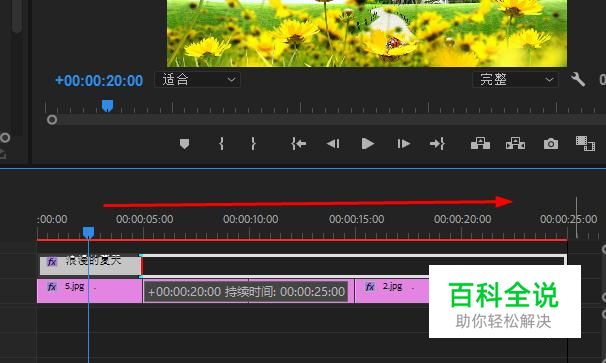Step forward one frame
Screen dimensions: 606x363
[403, 144]
